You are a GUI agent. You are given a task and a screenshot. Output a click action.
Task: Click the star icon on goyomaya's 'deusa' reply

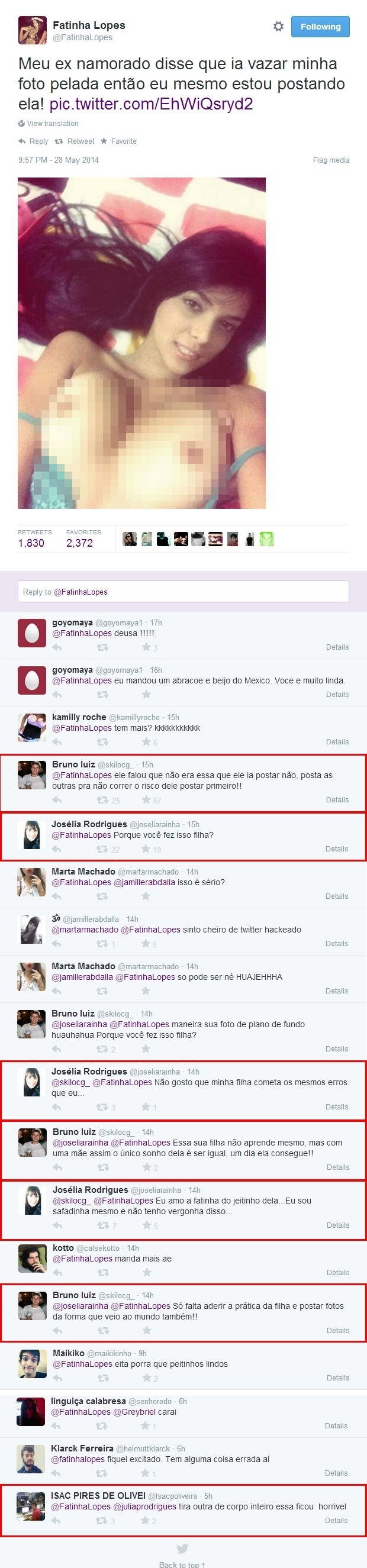[x=146, y=647]
